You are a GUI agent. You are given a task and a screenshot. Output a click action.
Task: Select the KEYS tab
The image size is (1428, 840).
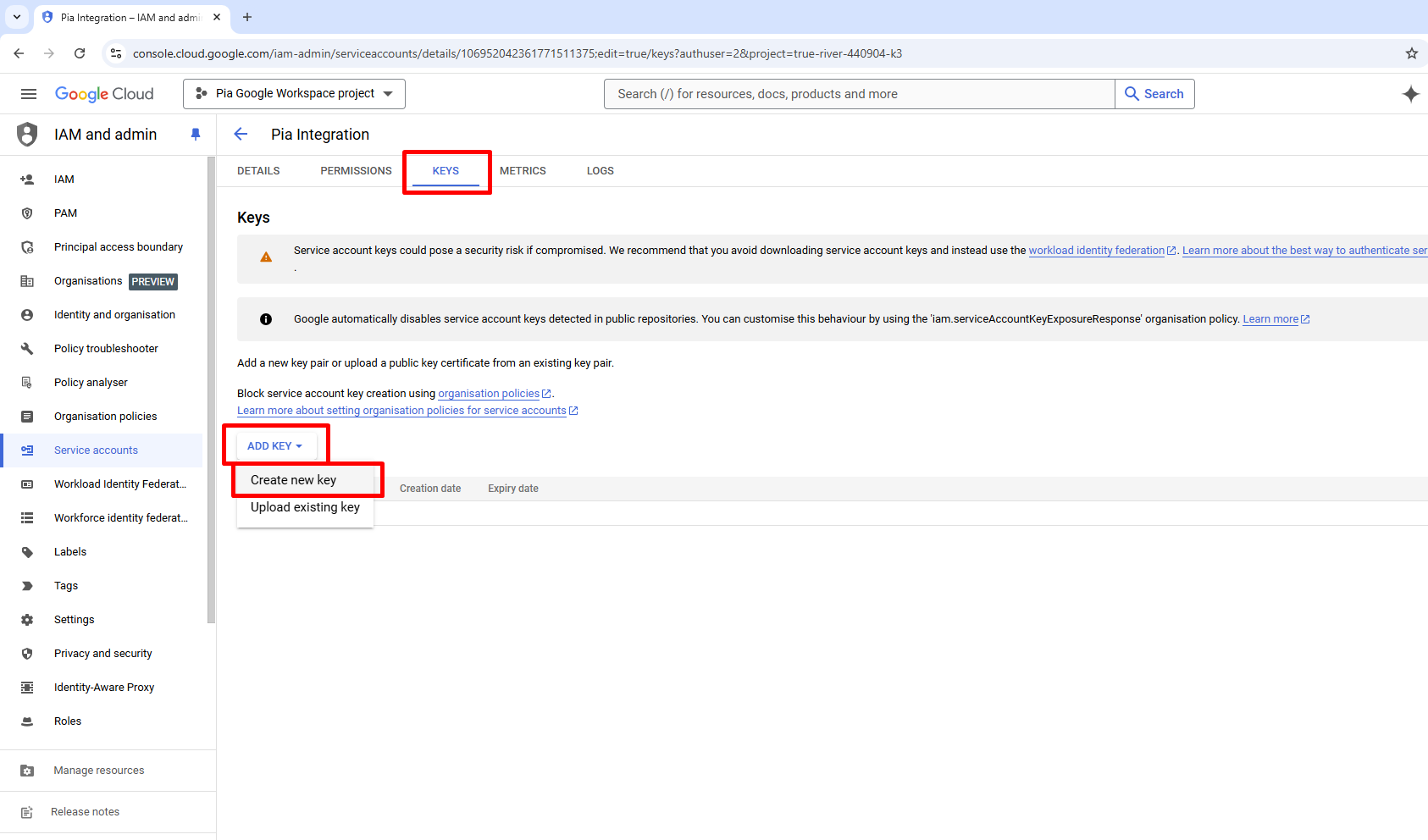[x=446, y=171]
